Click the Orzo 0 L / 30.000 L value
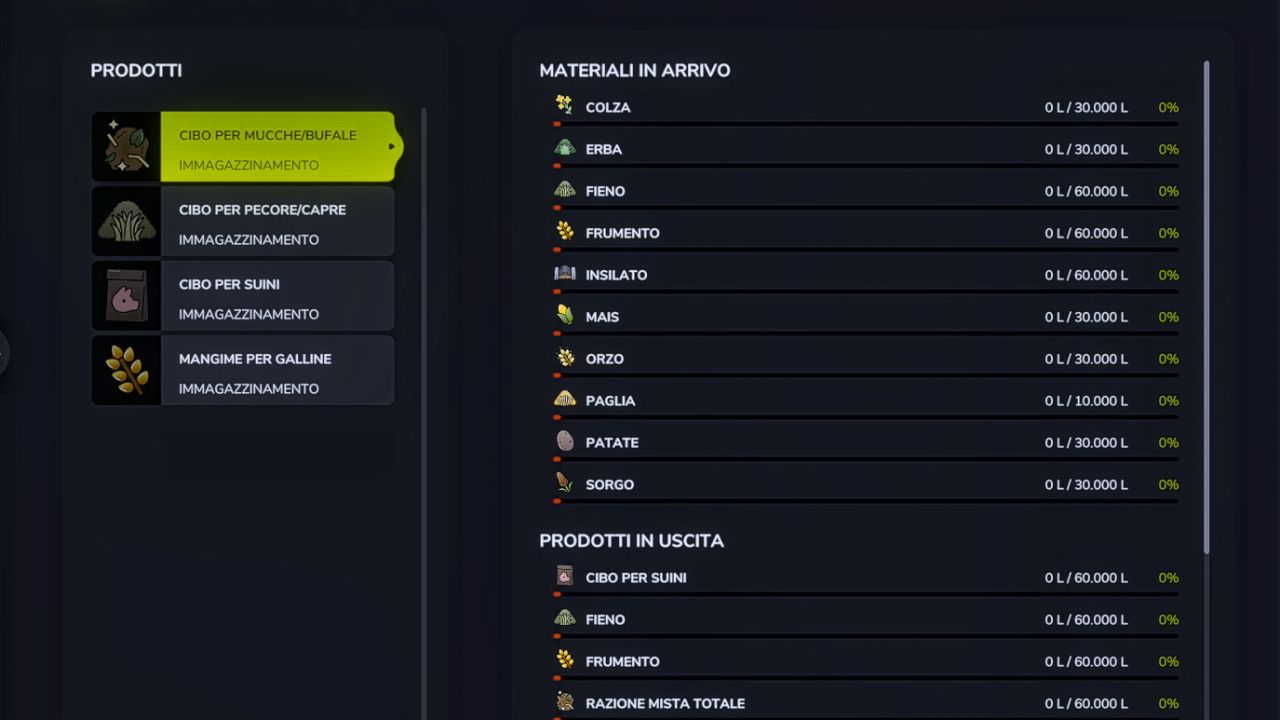 [x=1086, y=359]
